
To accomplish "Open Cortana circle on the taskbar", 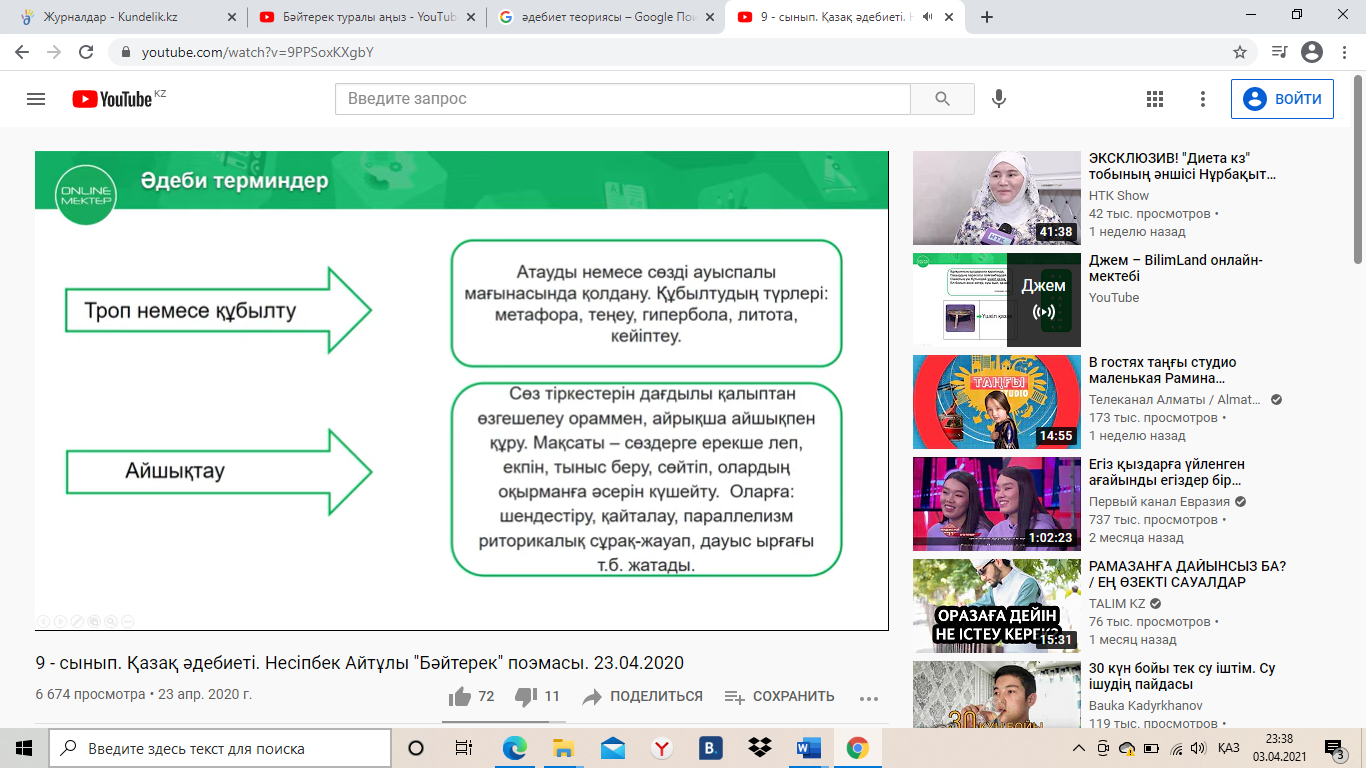I will click(x=416, y=748).
